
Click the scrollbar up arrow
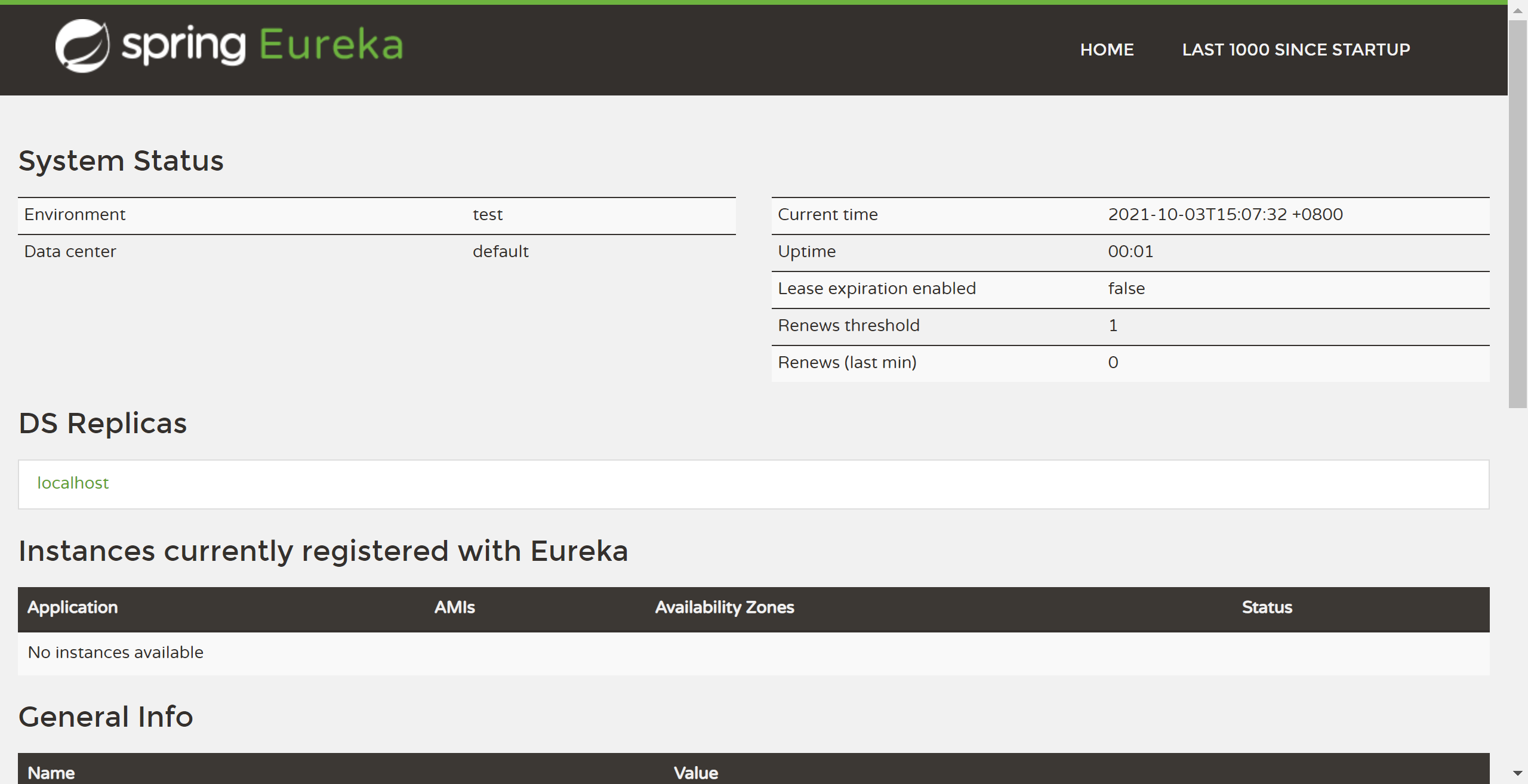click(1517, 11)
